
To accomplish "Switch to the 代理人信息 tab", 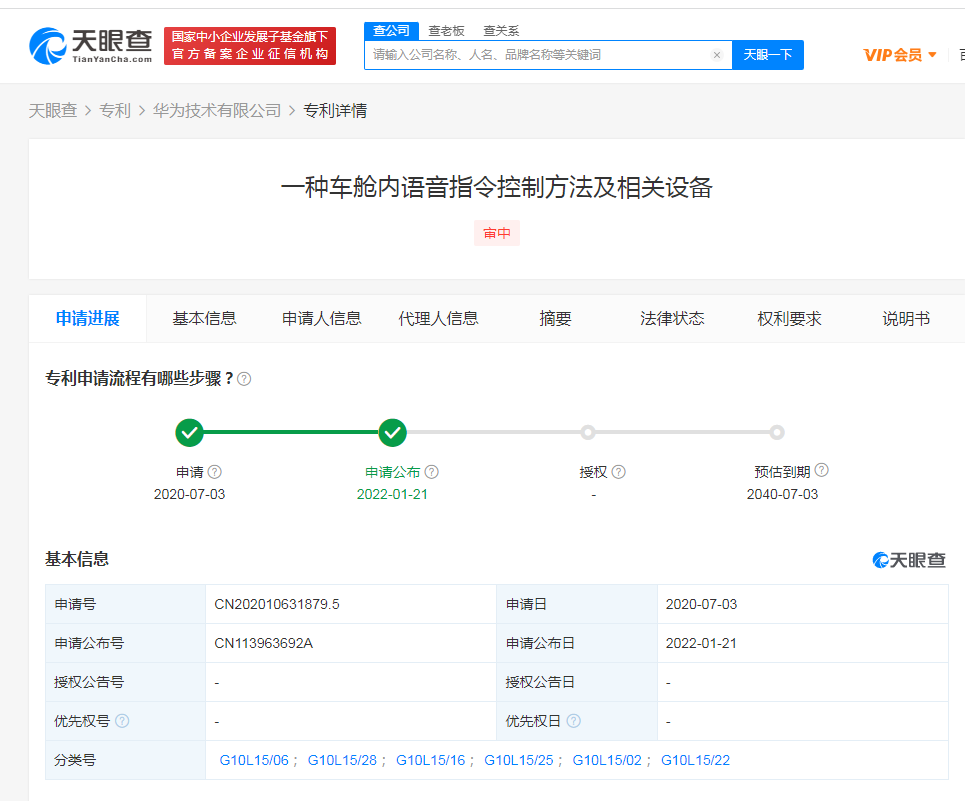I will click(x=438, y=319).
